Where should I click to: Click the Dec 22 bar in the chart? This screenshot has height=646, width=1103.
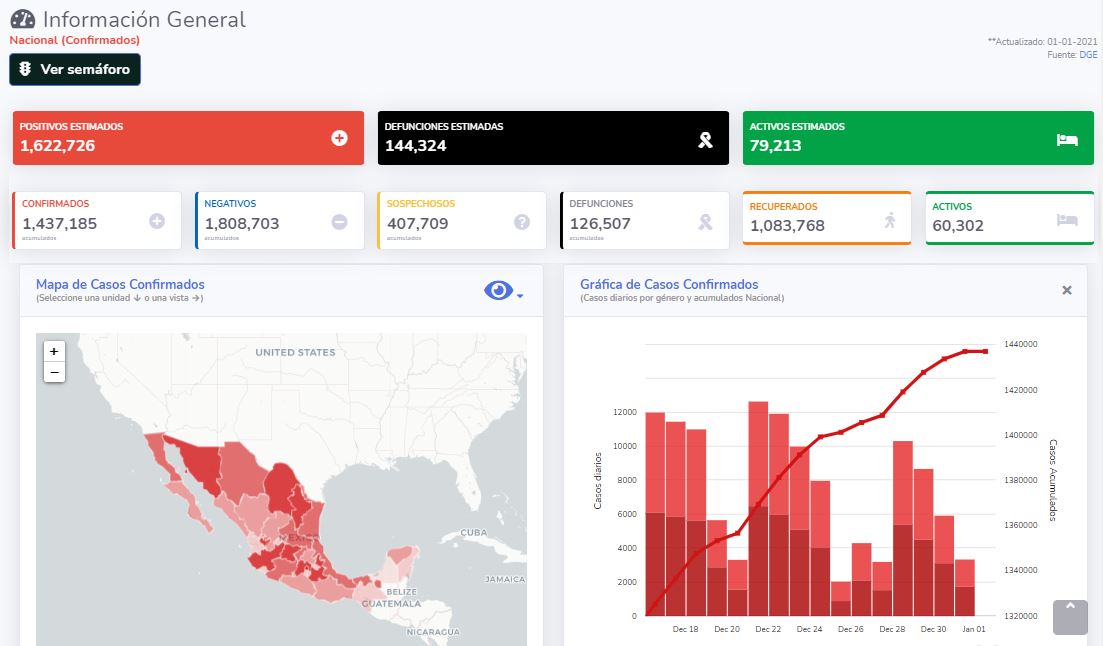point(758,510)
